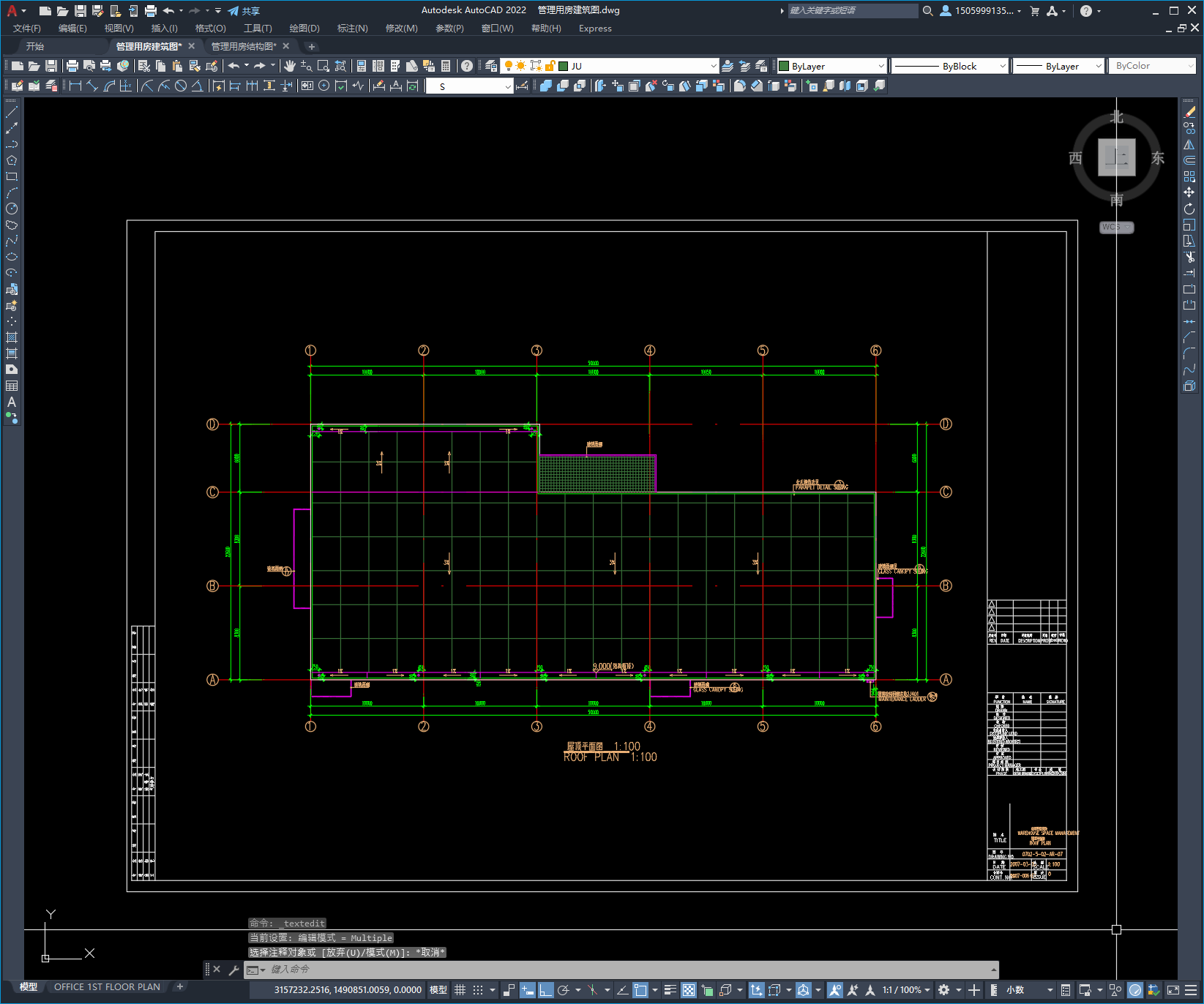Viewport: 1204px width, 1004px height.
Task: Open the ByLayer color dropdown
Action: [x=831, y=66]
